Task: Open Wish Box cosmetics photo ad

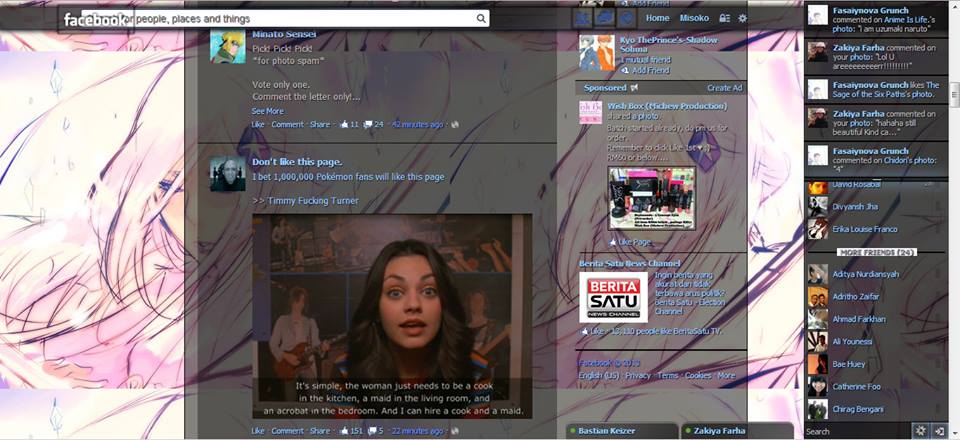Action: 651,199
